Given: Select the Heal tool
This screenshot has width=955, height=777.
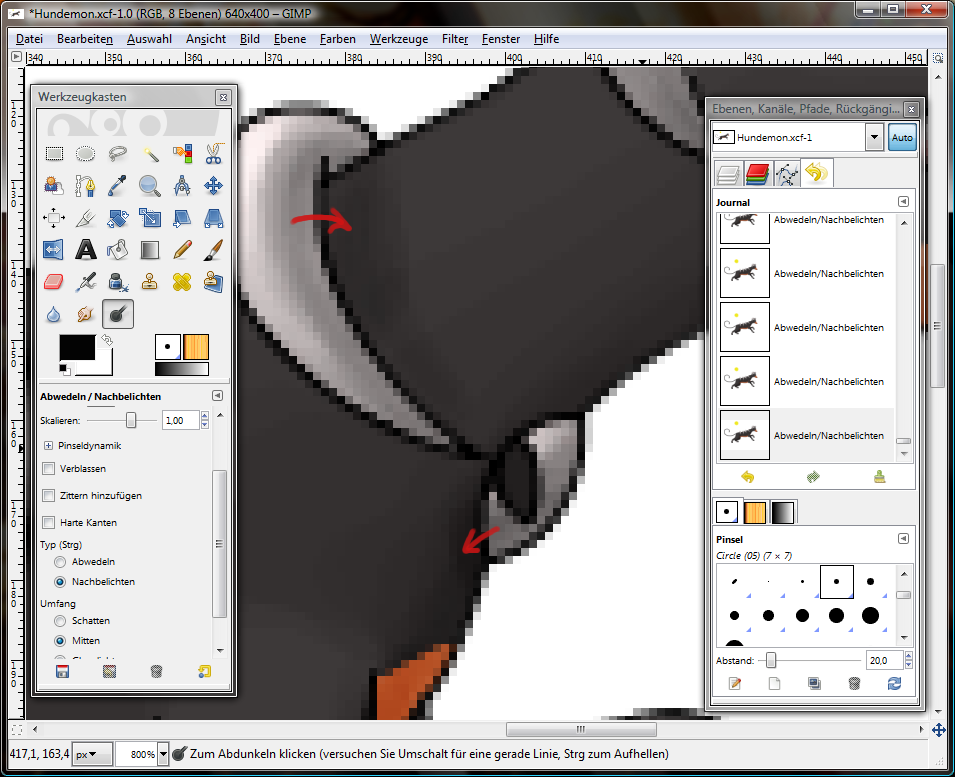Looking at the screenshot, I should (181, 282).
